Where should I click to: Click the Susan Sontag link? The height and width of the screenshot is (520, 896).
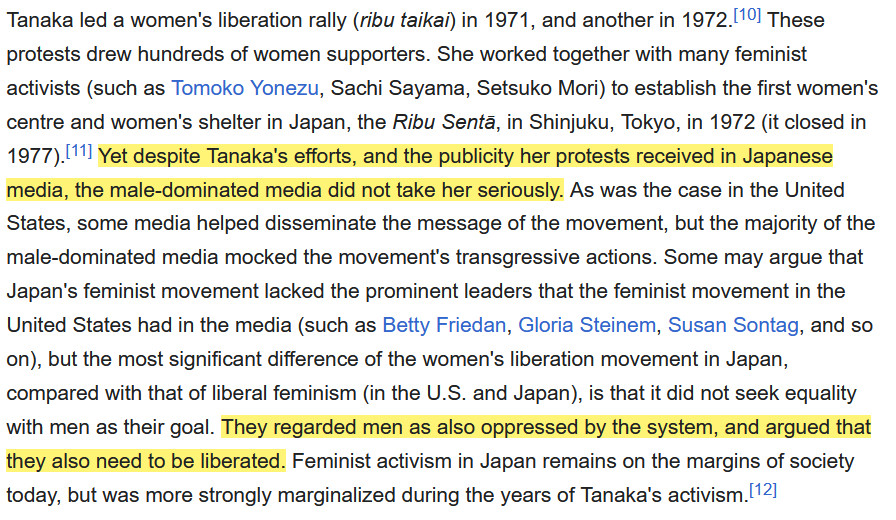733,325
